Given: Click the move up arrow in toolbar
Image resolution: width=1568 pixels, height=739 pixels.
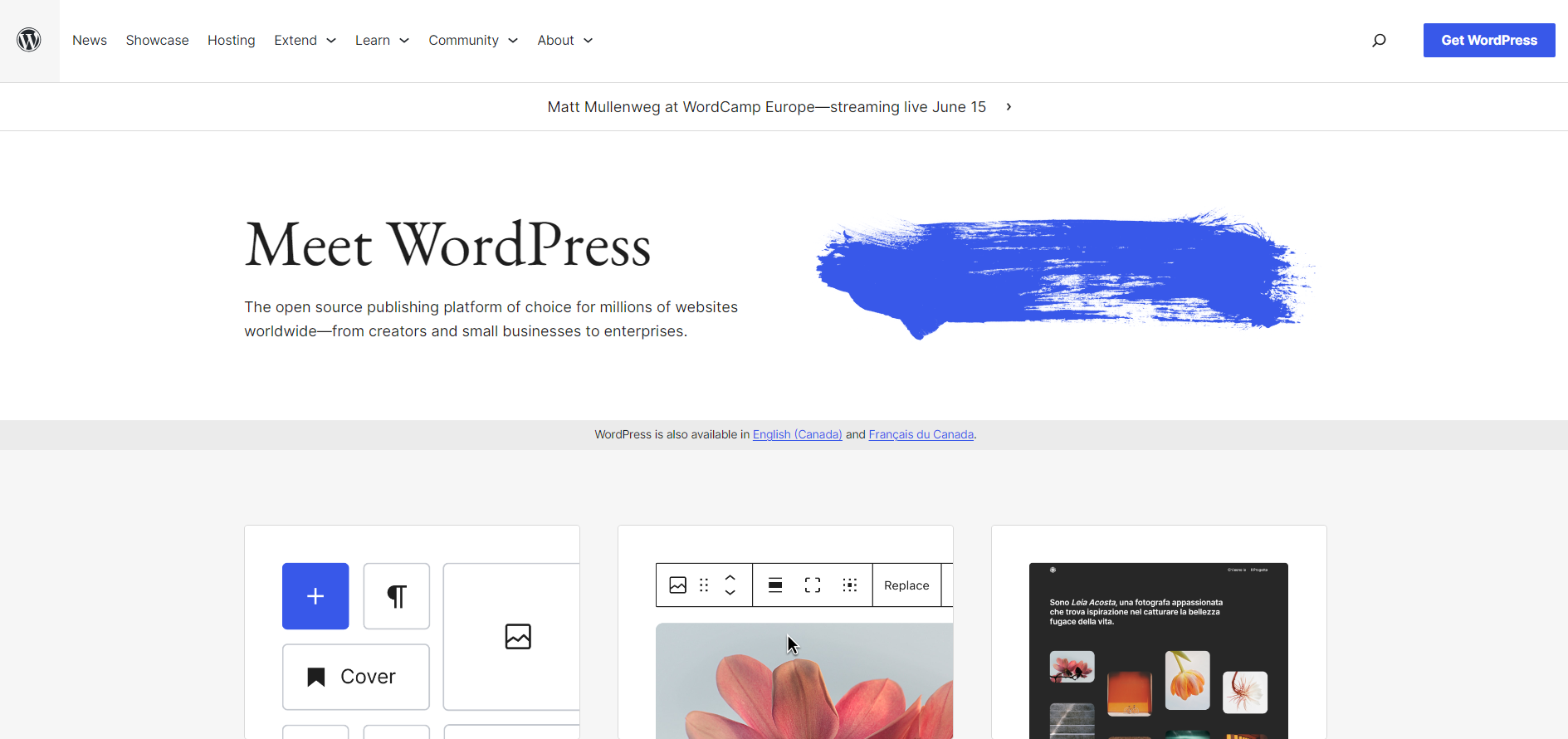Looking at the screenshot, I should click(730, 577).
